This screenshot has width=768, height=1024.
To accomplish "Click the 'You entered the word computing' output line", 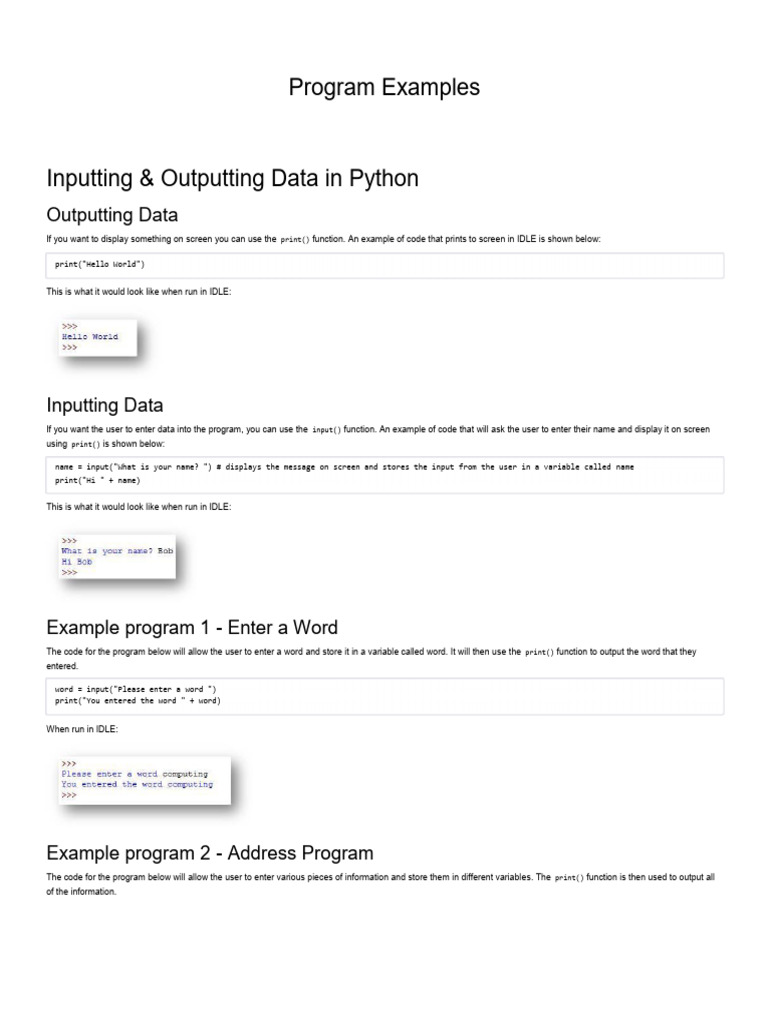I will pos(137,785).
